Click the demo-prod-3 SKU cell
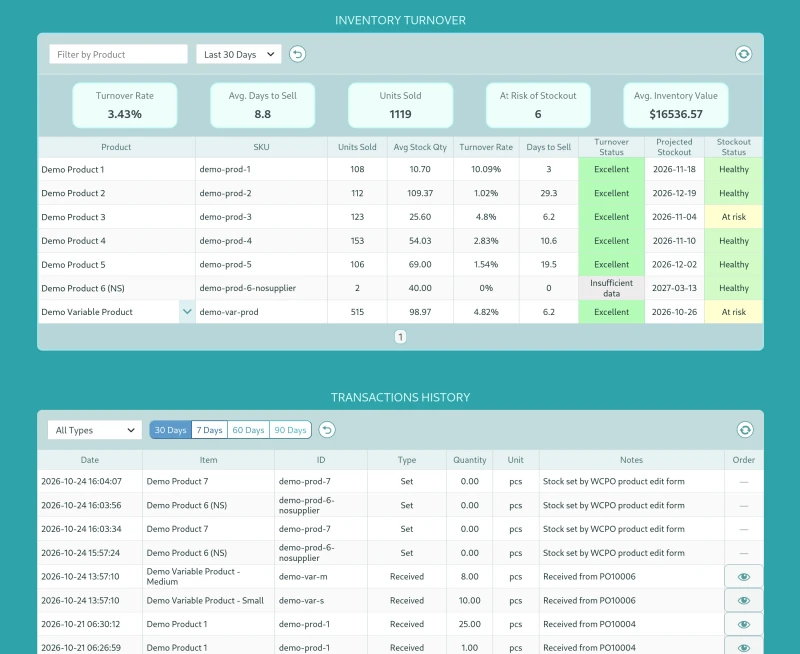 261,217
